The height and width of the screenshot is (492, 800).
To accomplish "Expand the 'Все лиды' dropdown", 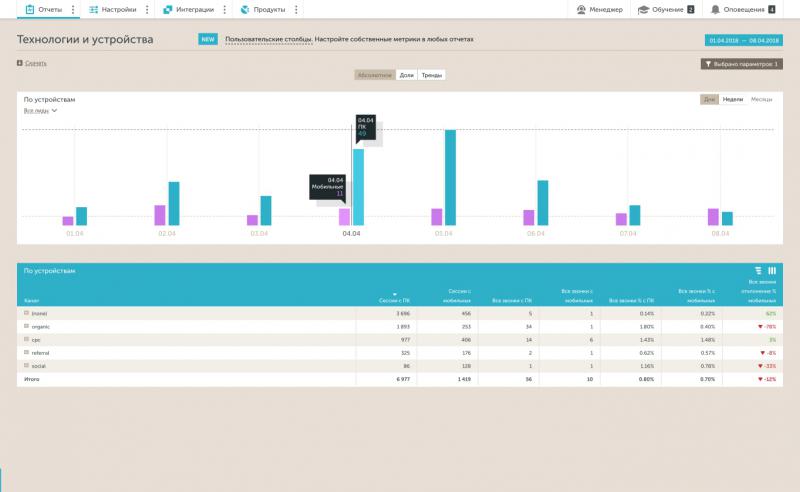I will click(x=40, y=111).
